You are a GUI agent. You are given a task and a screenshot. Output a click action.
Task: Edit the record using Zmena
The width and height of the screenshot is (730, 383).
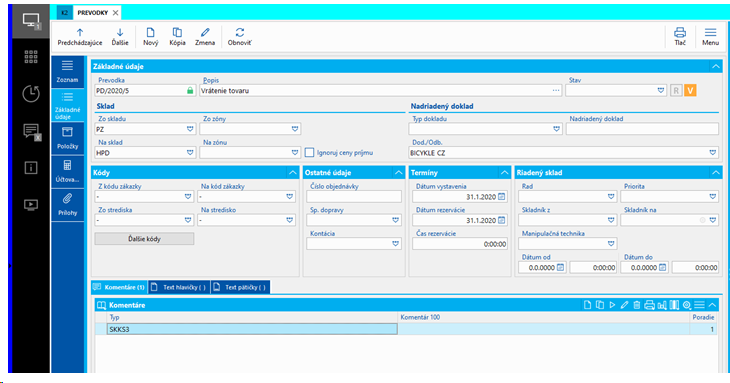click(x=205, y=37)
